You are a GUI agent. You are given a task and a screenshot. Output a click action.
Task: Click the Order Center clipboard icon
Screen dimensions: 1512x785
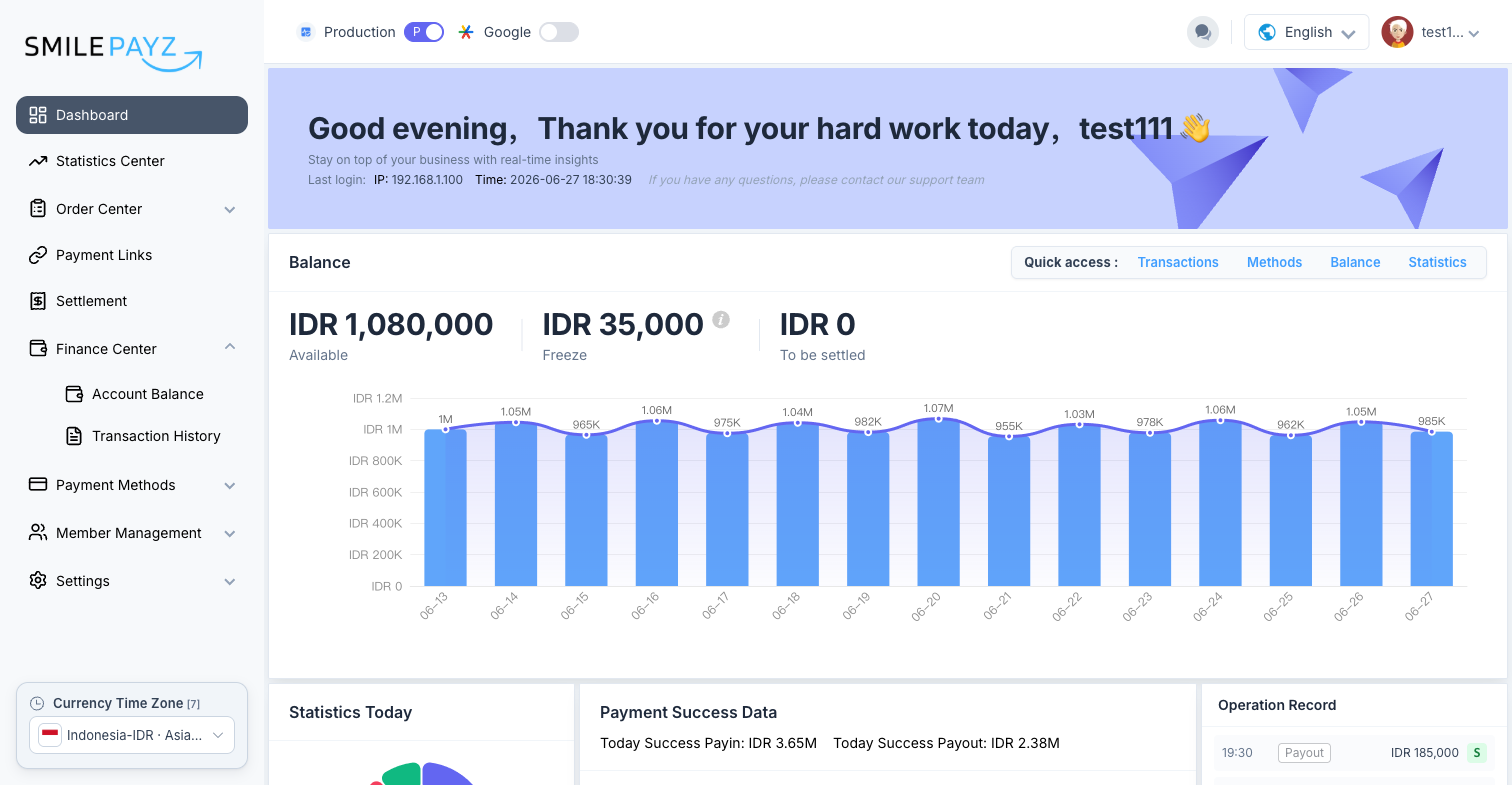[38, 209]
